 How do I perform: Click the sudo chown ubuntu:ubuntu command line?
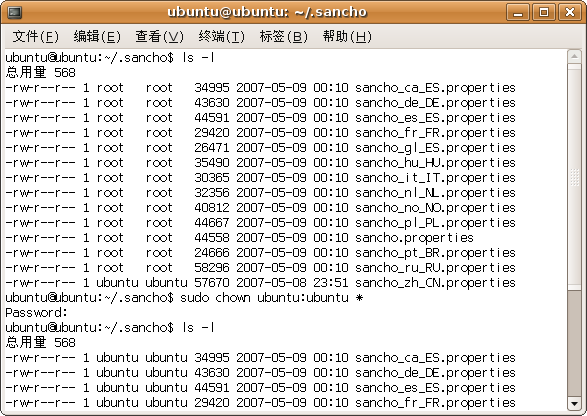[184, 298]
